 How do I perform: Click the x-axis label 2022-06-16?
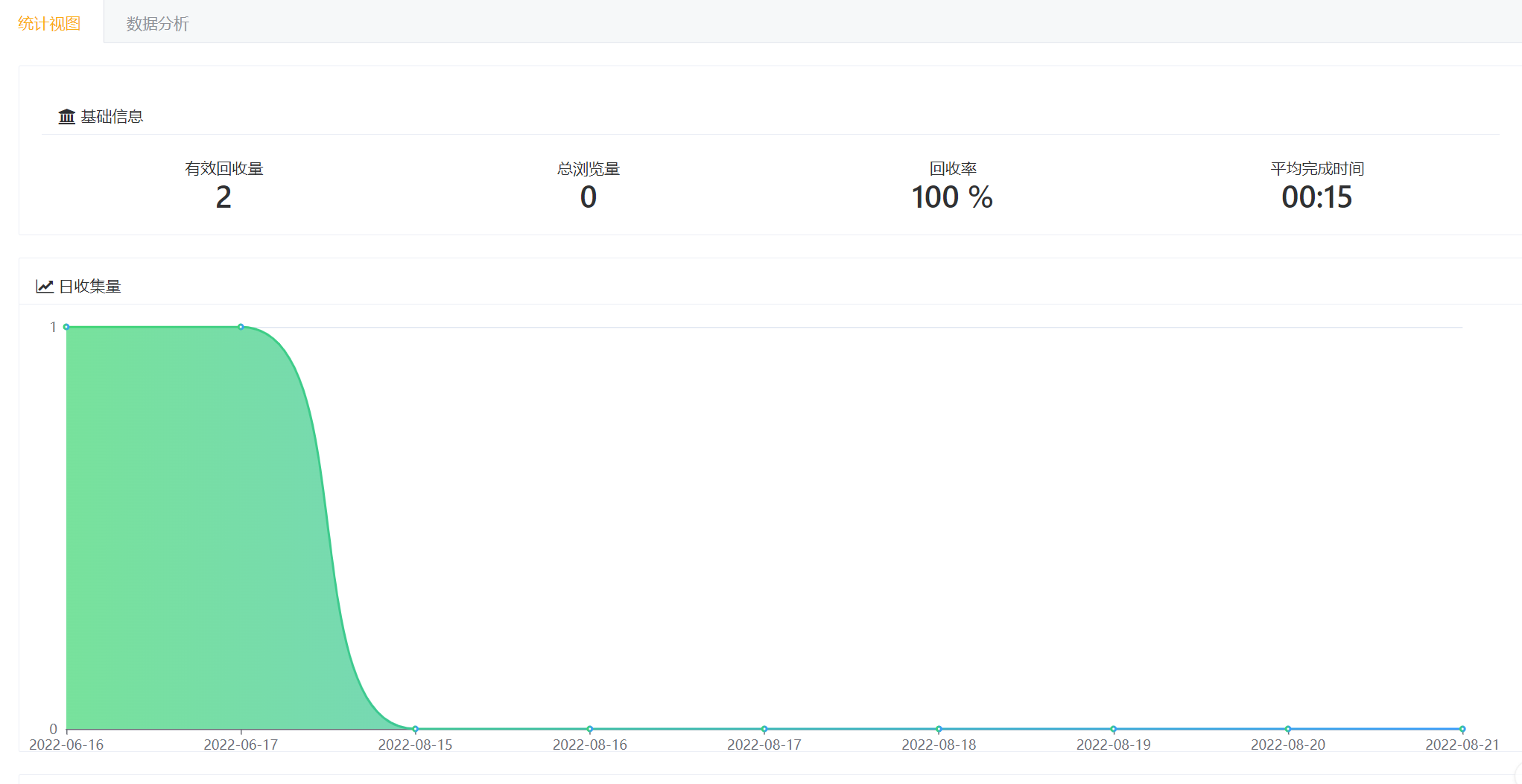[x=66, y=745]
